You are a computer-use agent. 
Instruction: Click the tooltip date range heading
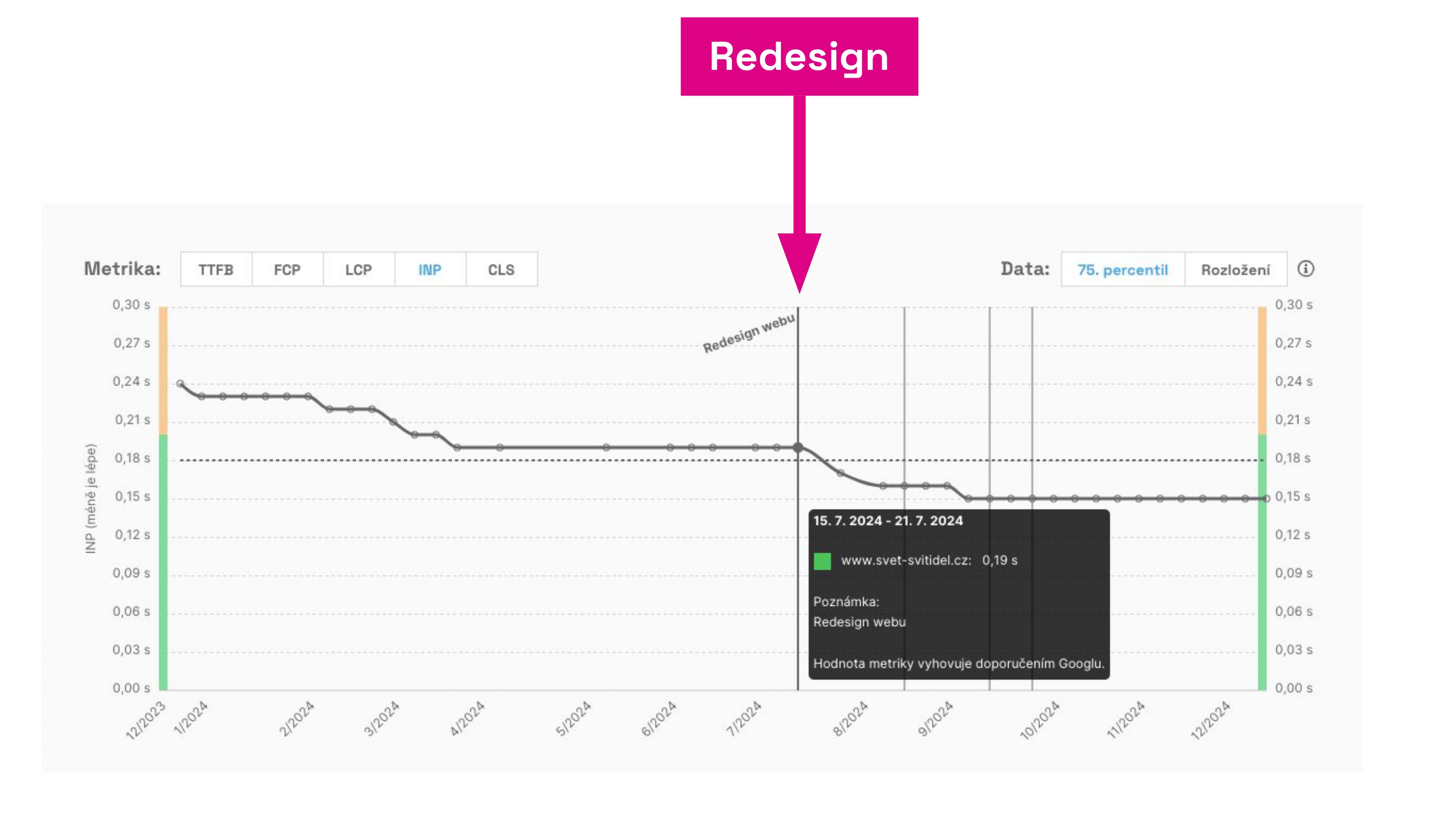888,521
